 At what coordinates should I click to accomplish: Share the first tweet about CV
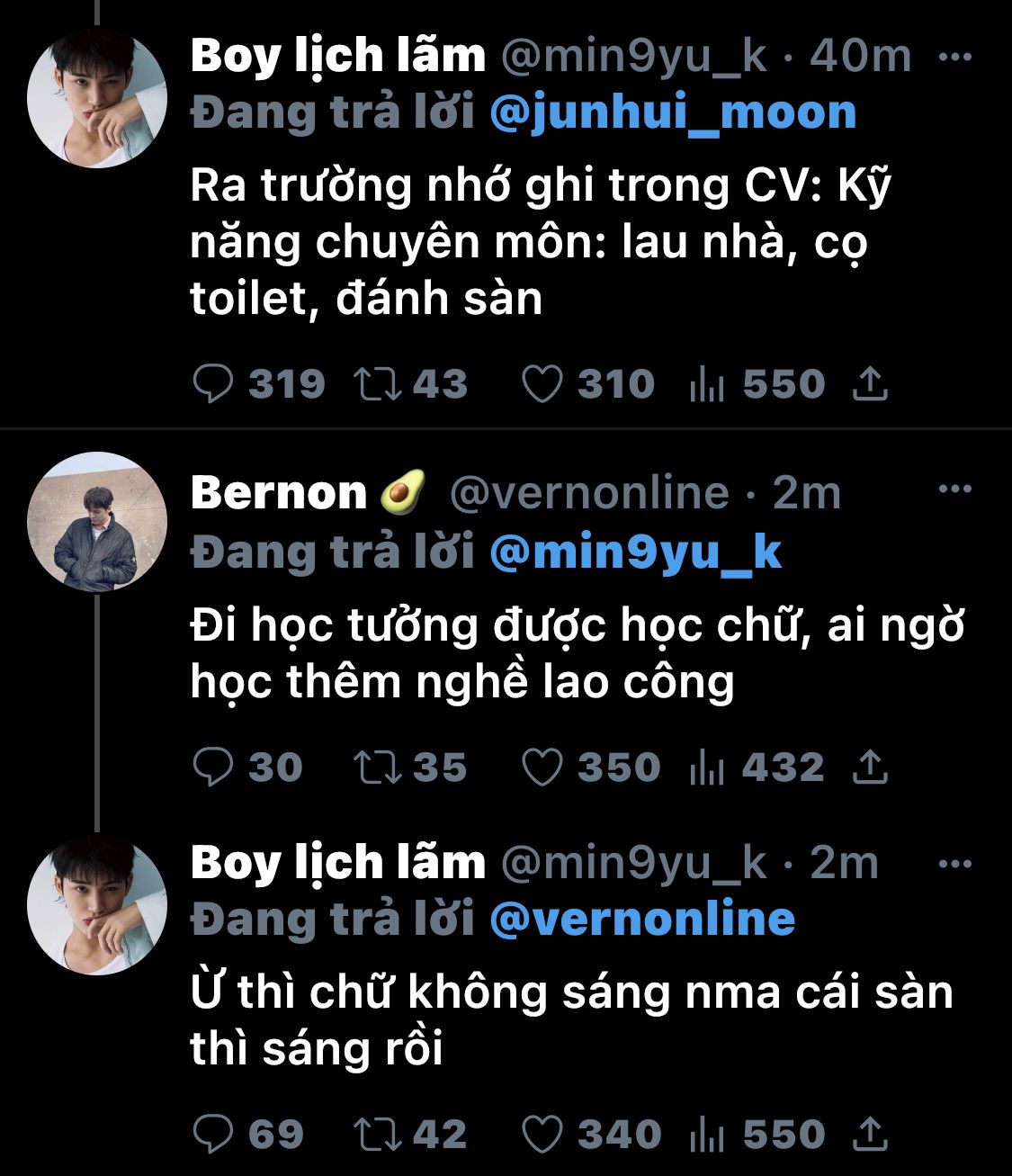870,384
